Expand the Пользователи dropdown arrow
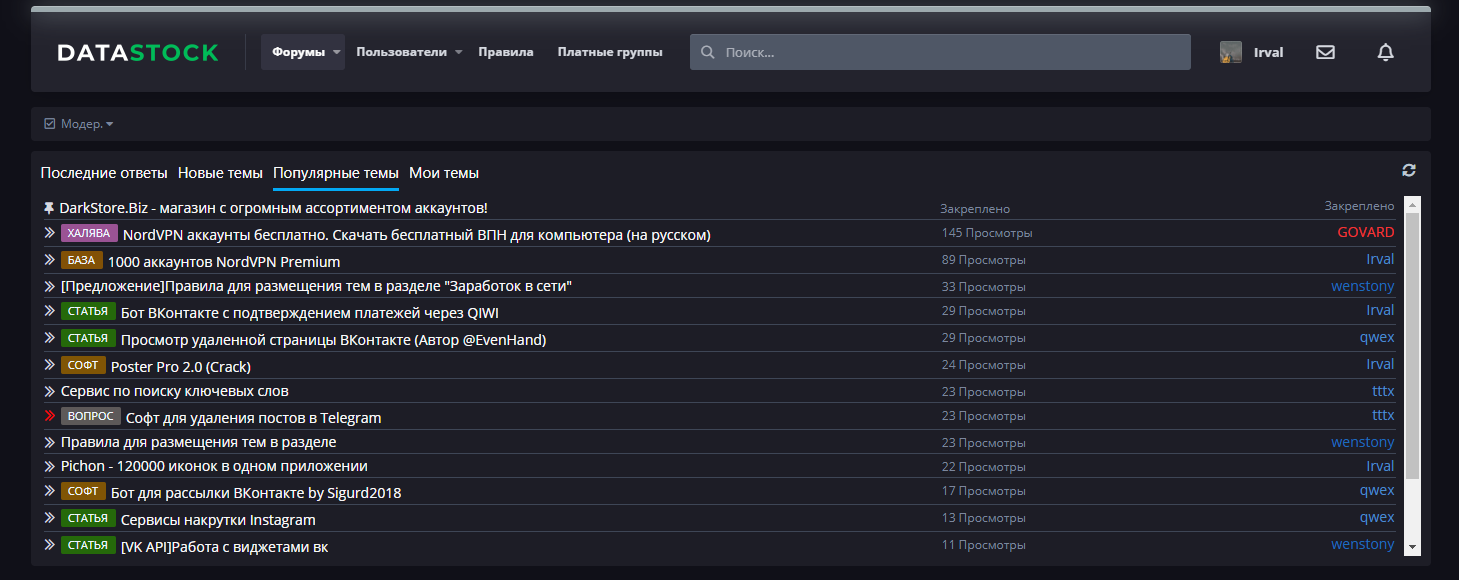Screen dimensions: 1459x580 tap(458, 52)
